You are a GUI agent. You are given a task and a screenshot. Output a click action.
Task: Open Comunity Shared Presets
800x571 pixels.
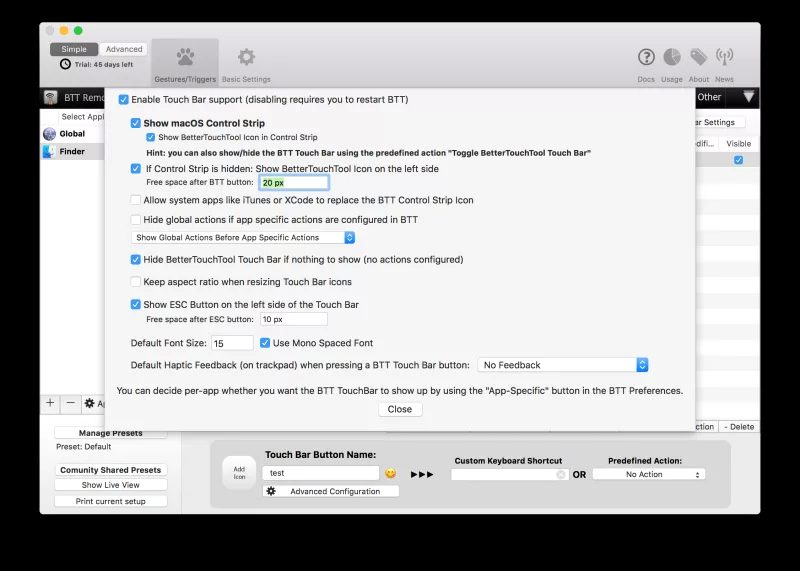[x=111, y=470]
